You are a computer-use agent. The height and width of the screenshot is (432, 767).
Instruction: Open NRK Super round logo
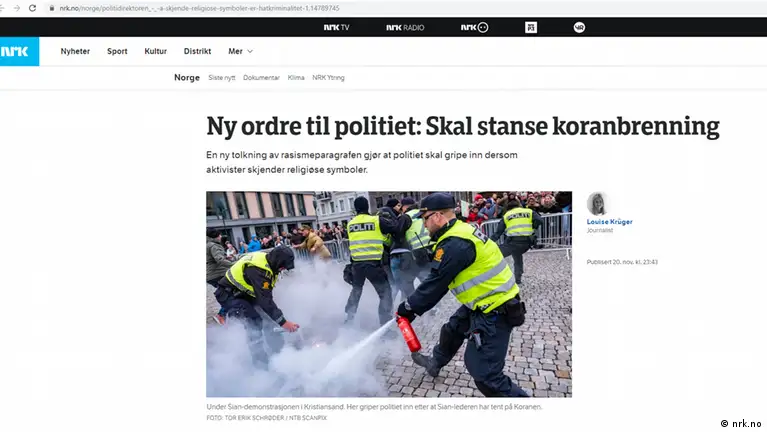474,27
